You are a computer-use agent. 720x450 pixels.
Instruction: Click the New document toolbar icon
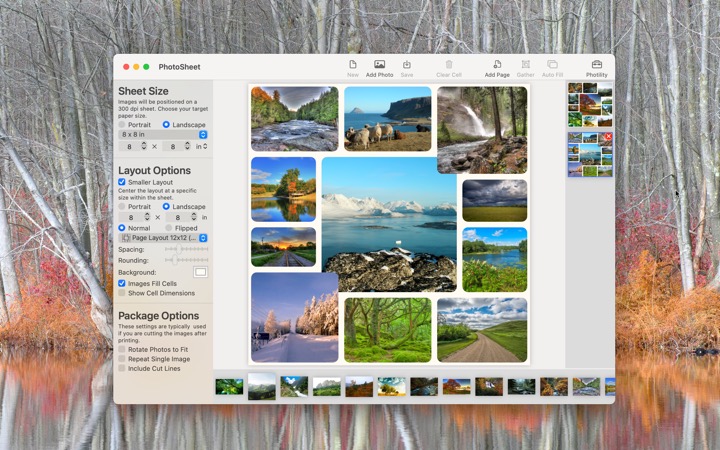click(353, 64)
